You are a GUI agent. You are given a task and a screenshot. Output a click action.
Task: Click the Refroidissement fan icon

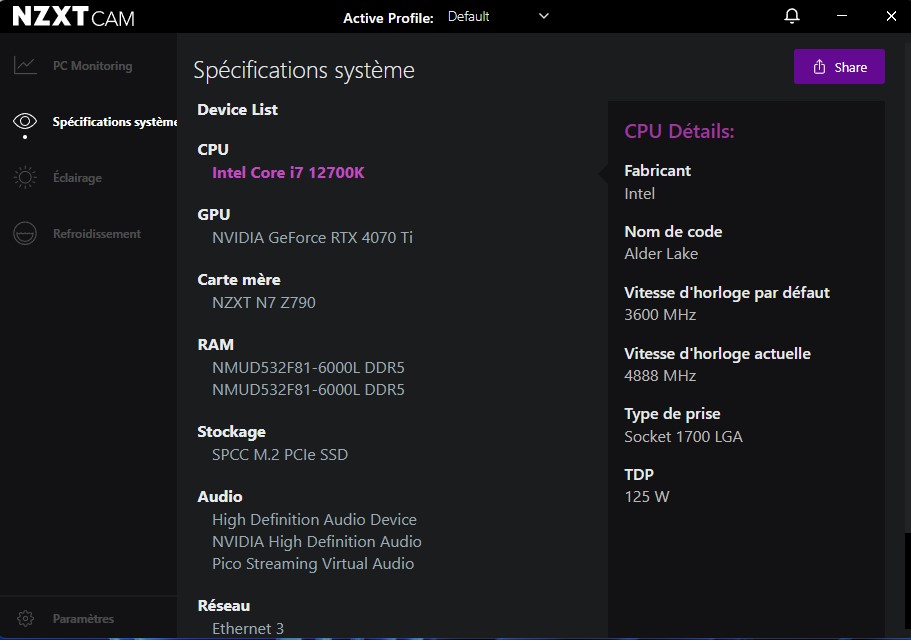click(x=25, y=234)
